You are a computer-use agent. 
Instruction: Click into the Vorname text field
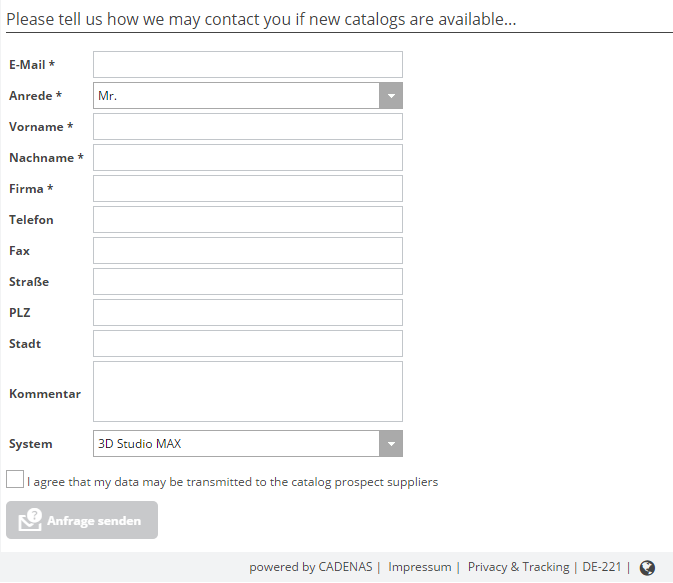tap(248, 127)
